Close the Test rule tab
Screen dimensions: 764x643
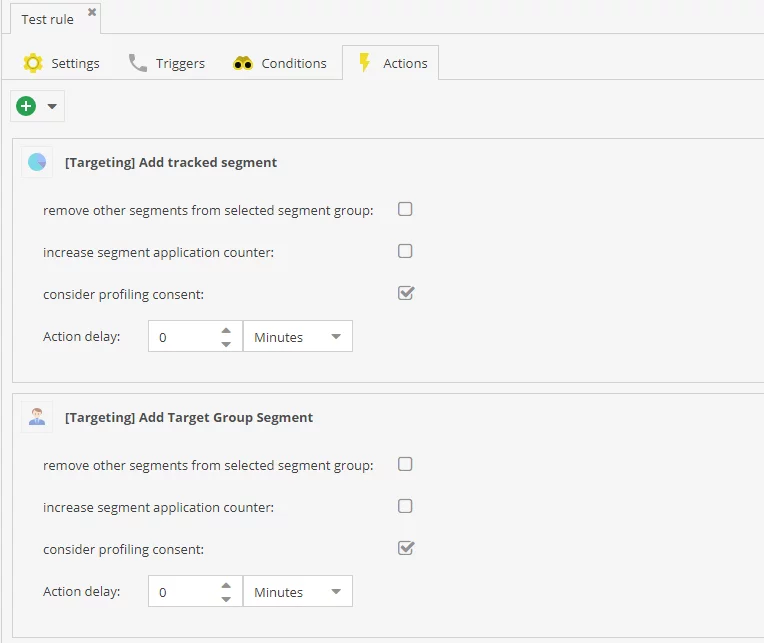92,12
